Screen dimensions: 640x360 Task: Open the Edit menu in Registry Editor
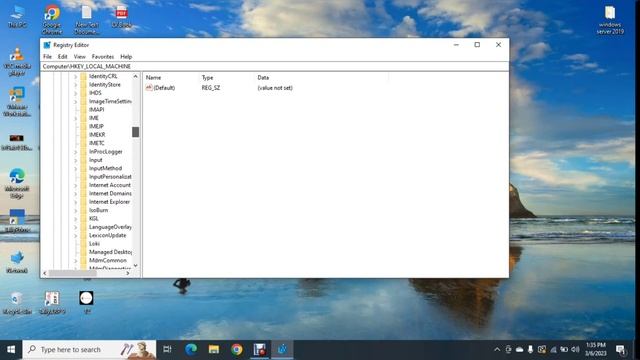tap(62, 57)
